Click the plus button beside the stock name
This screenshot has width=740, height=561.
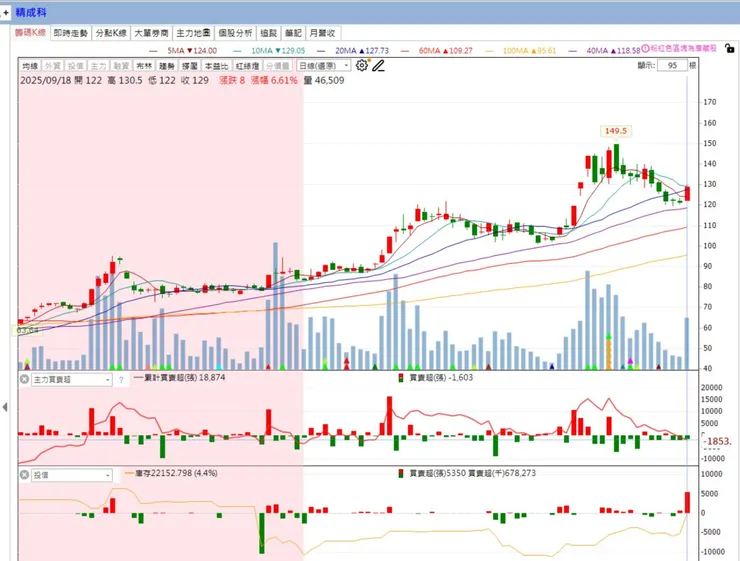(6, 13)
